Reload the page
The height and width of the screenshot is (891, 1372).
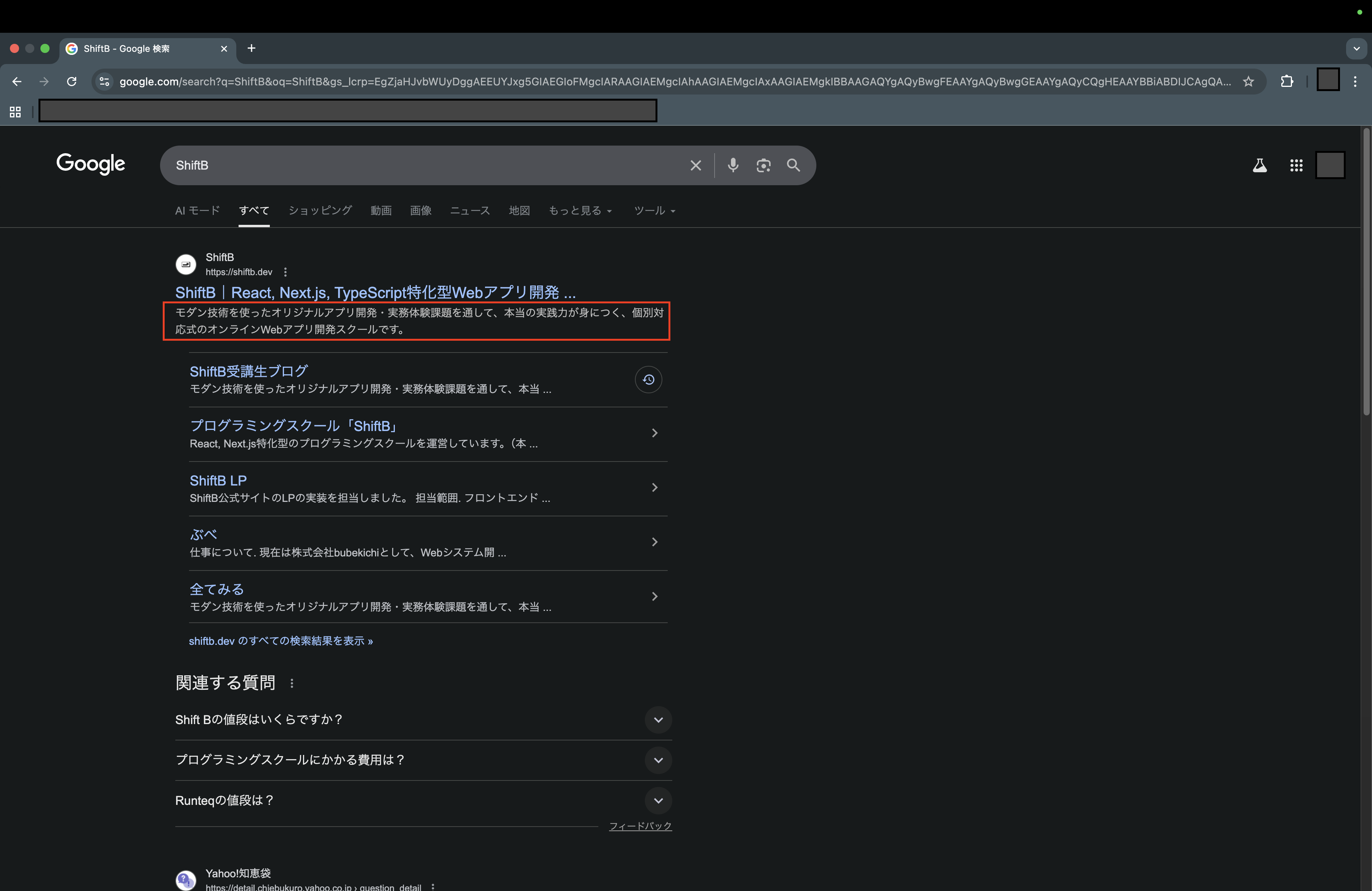72,82
